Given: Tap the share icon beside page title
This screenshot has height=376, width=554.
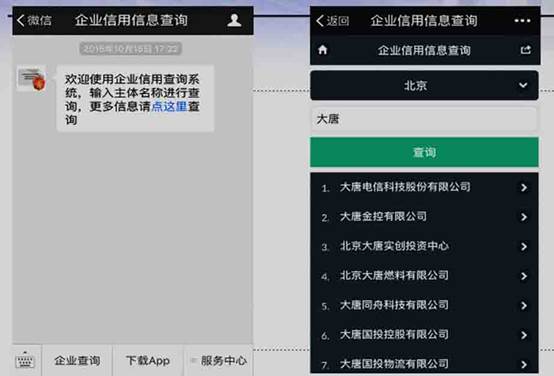Looking at the screenshot, I should tap(526, 50).
